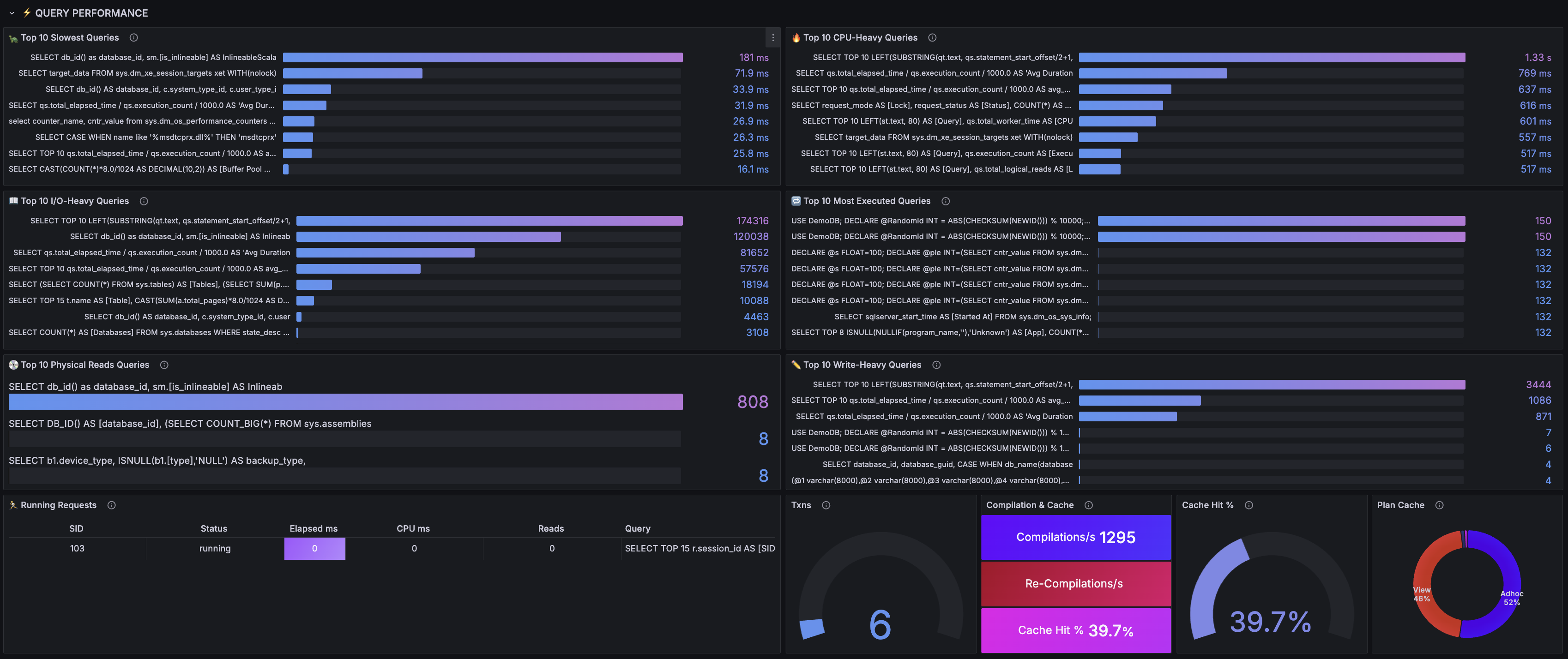Sort Running Requests by Status column header
Viewport: 1568px width, 659px height.
(x=214, y=529)
